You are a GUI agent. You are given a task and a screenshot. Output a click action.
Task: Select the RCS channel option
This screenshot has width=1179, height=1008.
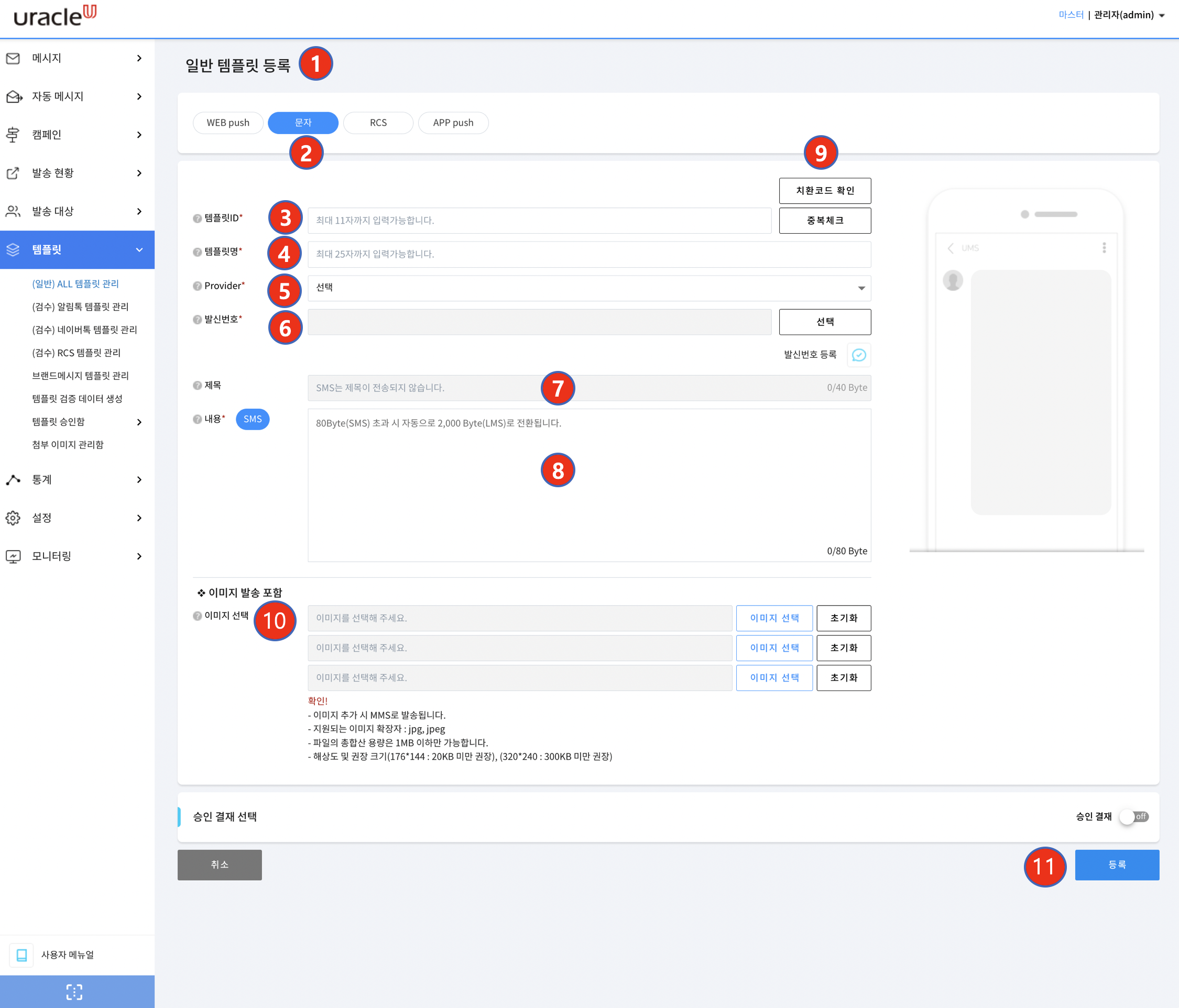point(378,123)
